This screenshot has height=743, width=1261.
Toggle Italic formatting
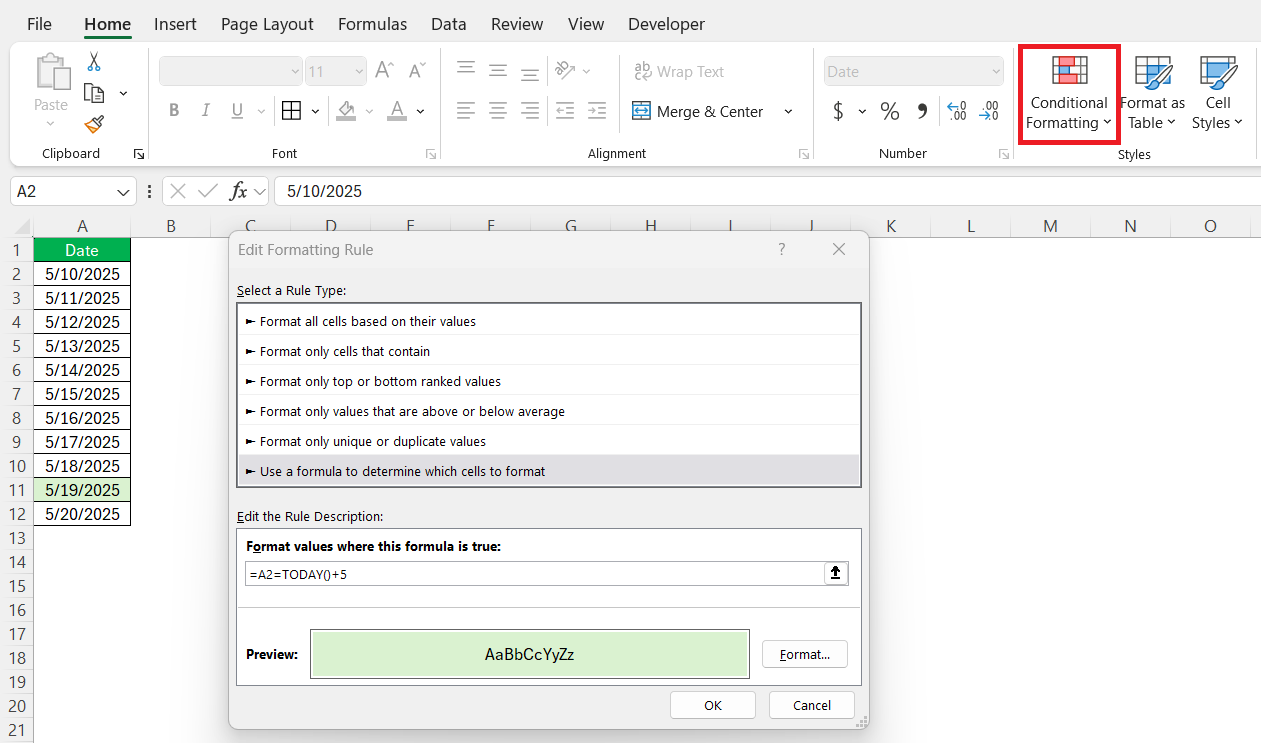206,111
